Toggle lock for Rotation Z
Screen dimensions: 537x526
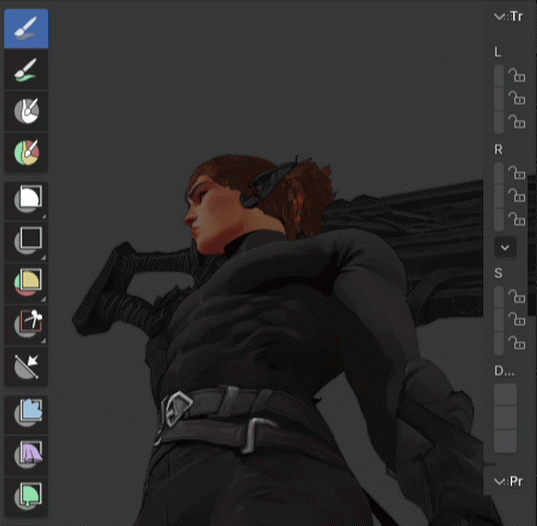pos(517,219)
